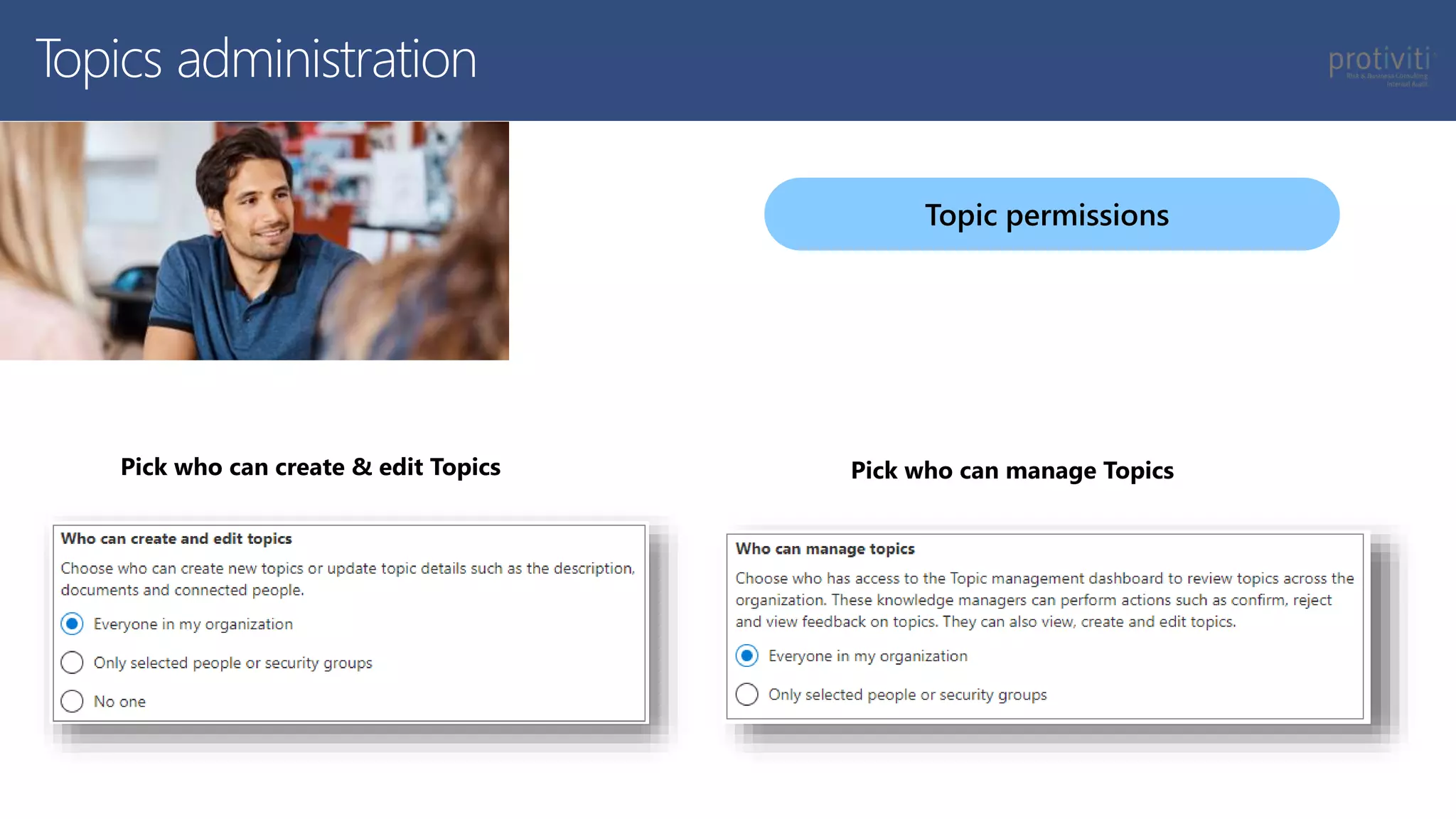The image size is (1456, 819).
Task: Click the photo of the smiling man
Action: point(255,240)
